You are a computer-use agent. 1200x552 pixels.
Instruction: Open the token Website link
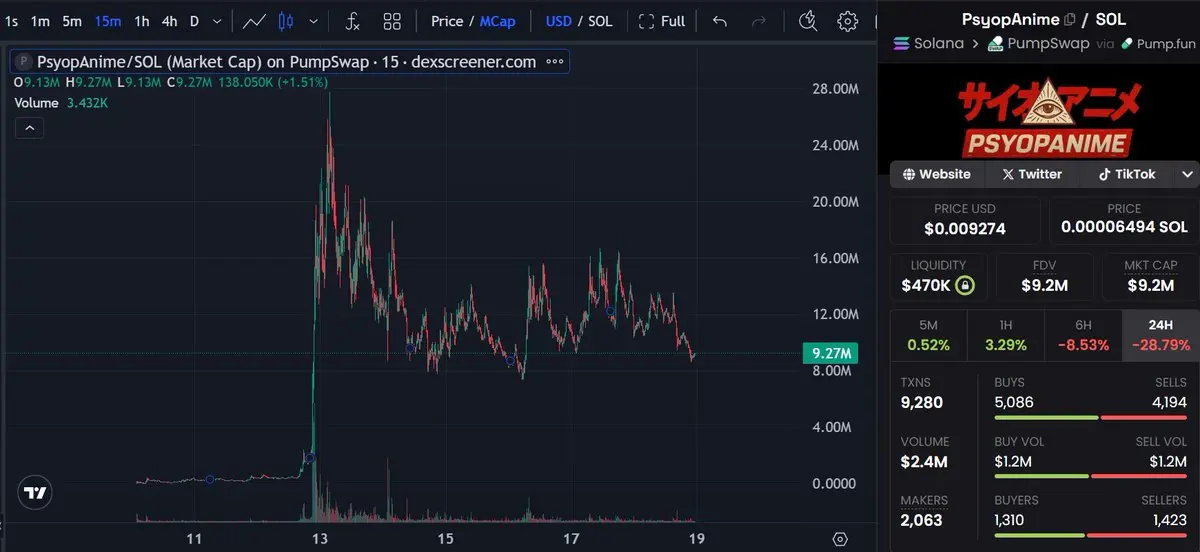[x=936, y=174]
